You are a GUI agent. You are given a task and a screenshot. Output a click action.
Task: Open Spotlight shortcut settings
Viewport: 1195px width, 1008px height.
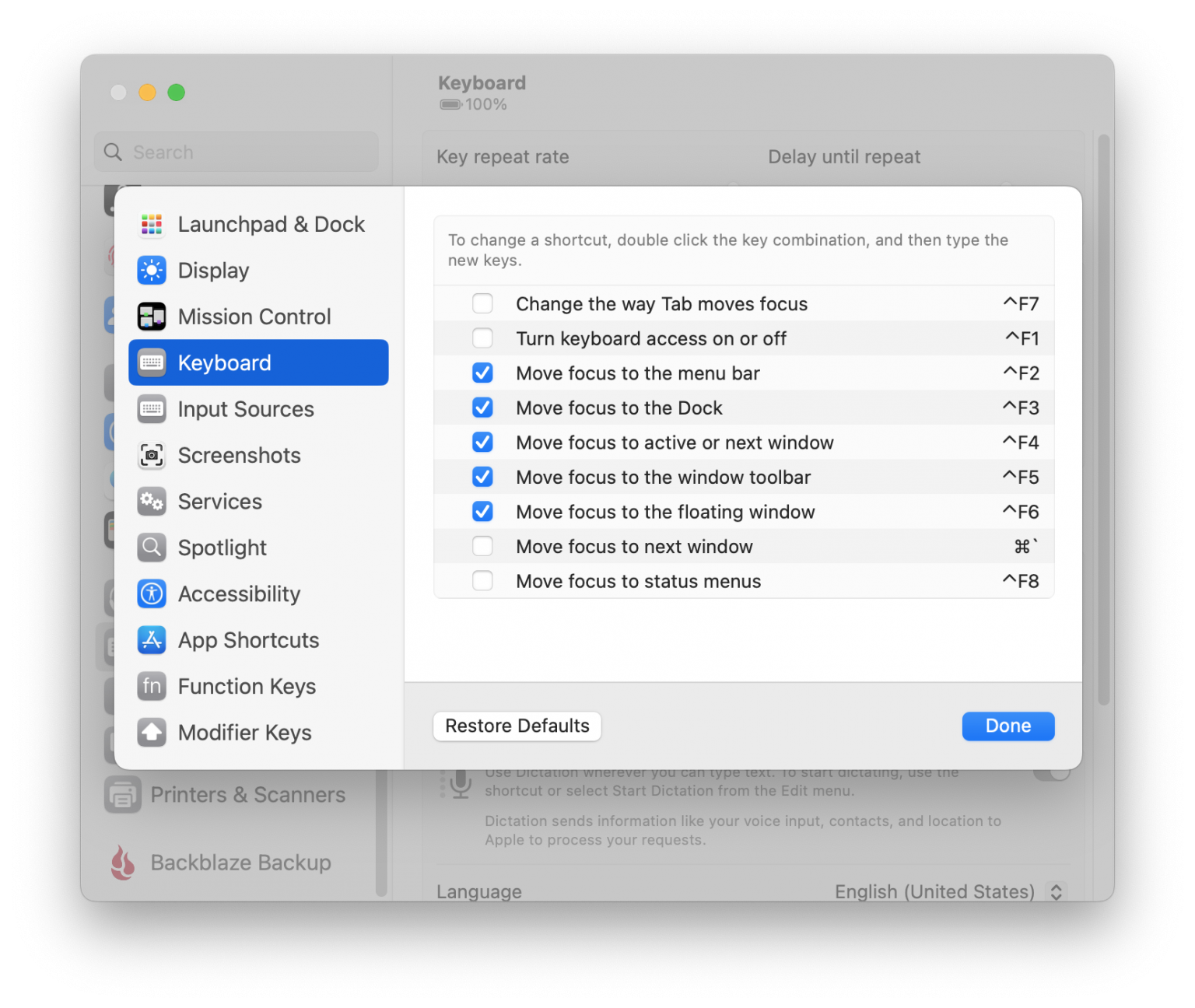tap(222, 547)
